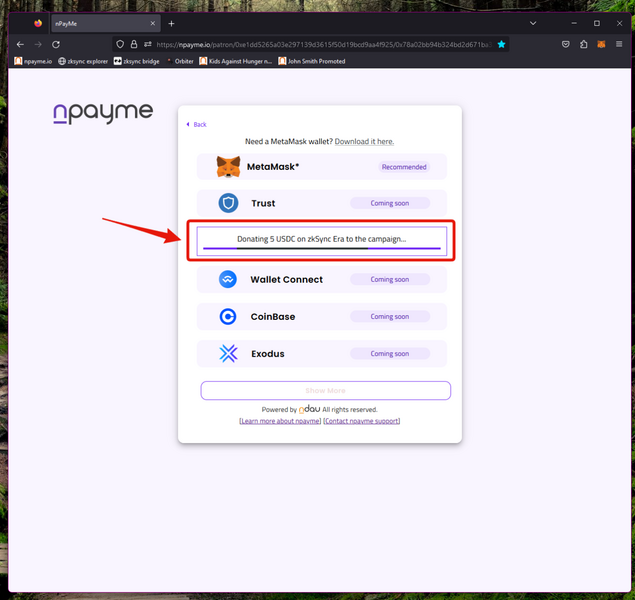Click the Firefox logo icon in tab bar
This screenshot has width=635, height=600.
click(38, 23)
